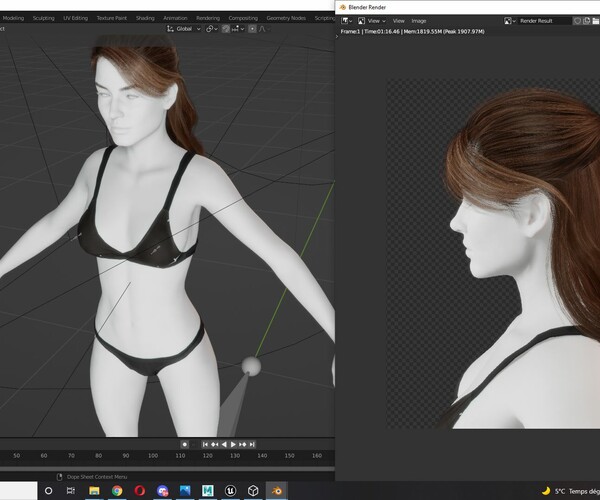600x500 pixels.
Task: Open the transform pivot point dropdown
Action: [212, 29]
